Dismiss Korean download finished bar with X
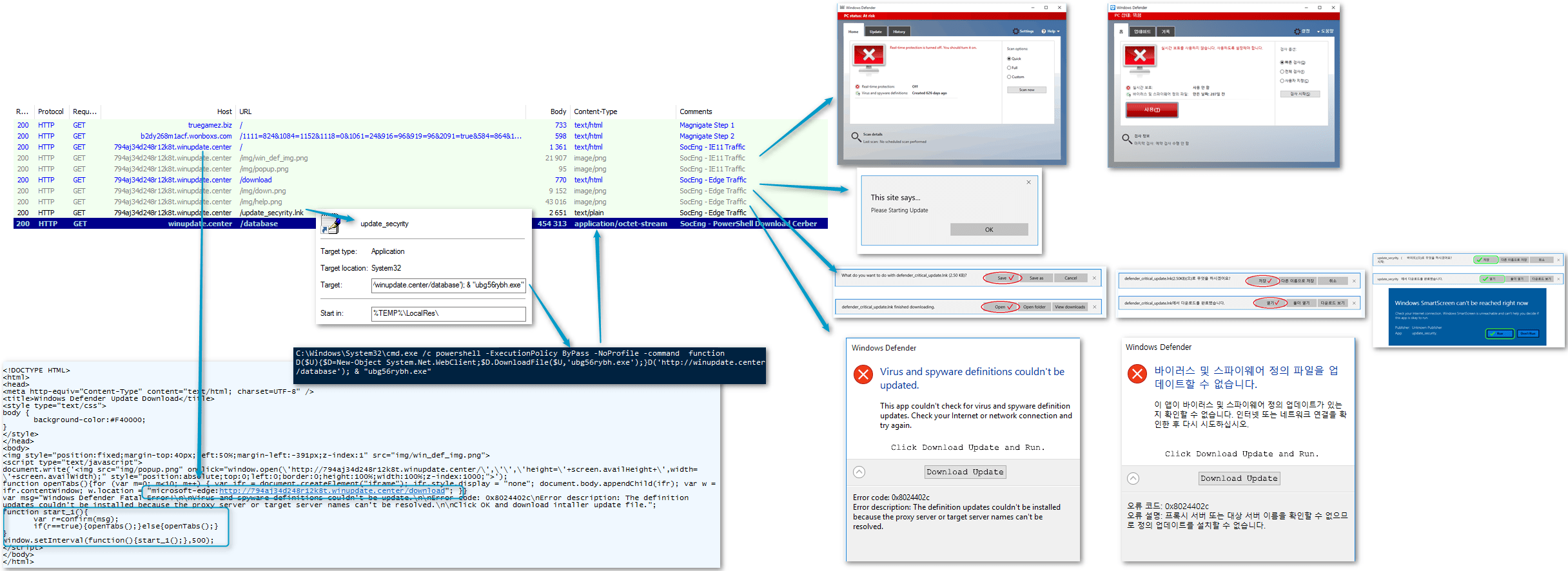This screenshot has width=1568, height=571. [x=1354, y=303]
